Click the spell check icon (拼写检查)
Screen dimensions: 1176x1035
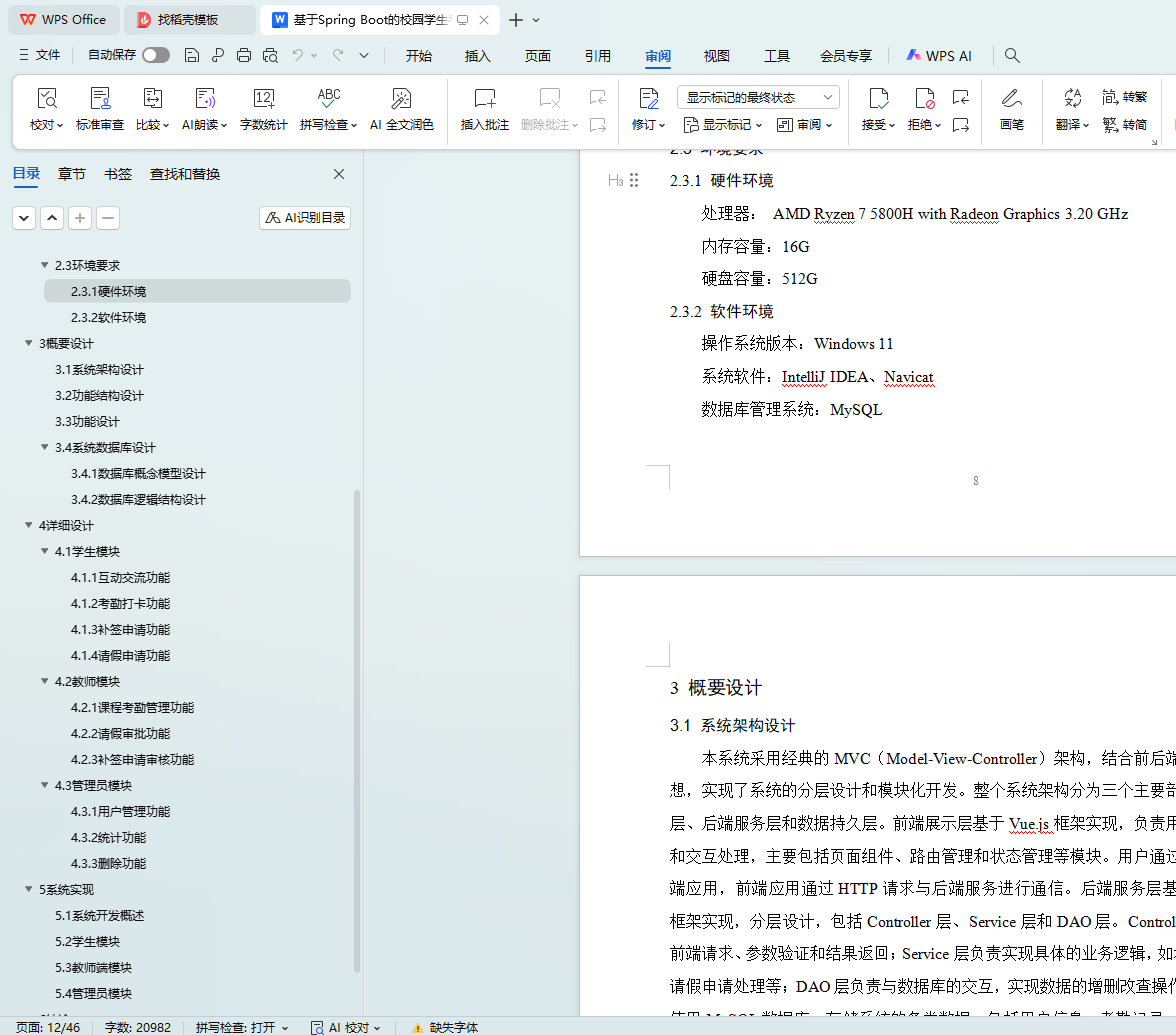pyautogui.click(x=328, y=98)
